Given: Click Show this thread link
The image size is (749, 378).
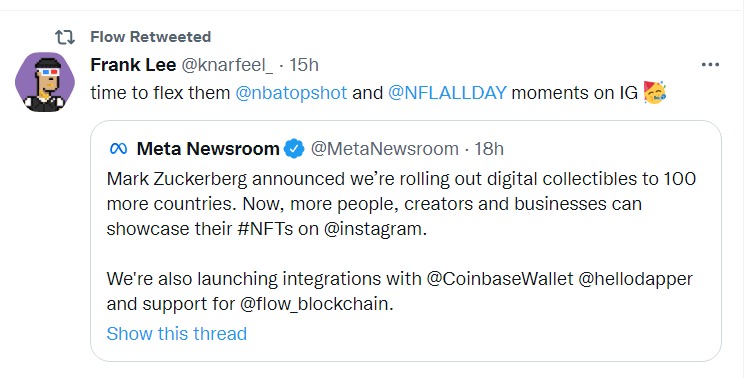Looking at the screenshot, I should coord(177,334).
